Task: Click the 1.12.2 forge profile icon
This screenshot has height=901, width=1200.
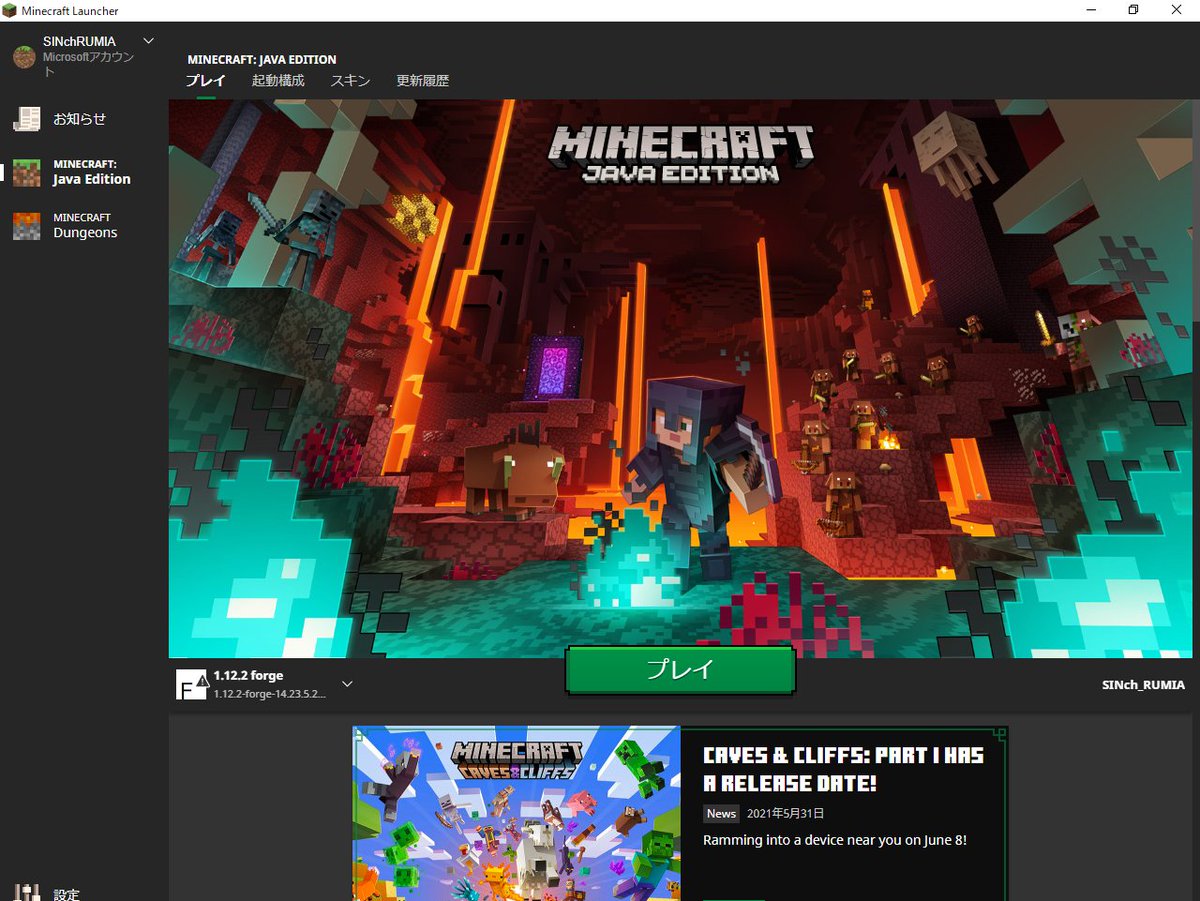Action: click(x=191, y=684)
